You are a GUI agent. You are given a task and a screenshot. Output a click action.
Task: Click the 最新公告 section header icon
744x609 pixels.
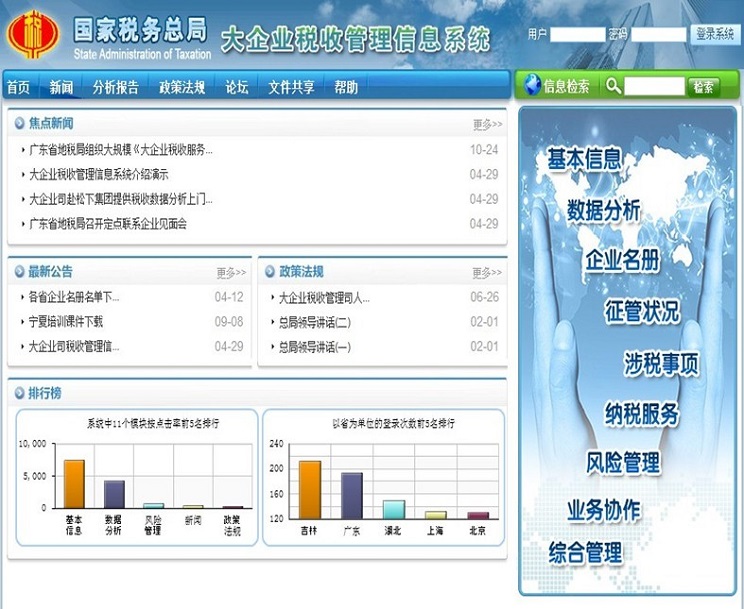tap(20, 272)
